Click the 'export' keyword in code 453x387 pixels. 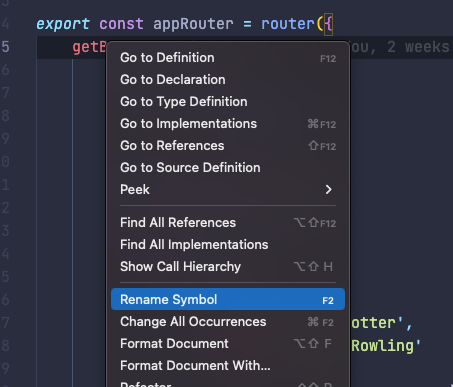pyautogui.click(x=63, y=24)
